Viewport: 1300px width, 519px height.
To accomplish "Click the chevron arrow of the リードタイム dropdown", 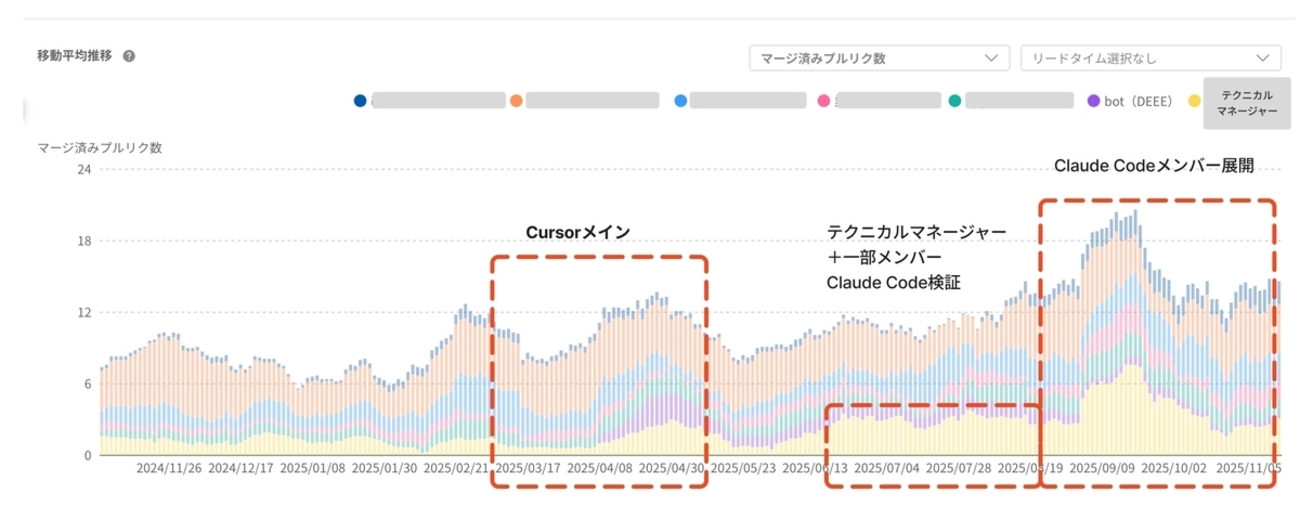I will [1263, 58].
